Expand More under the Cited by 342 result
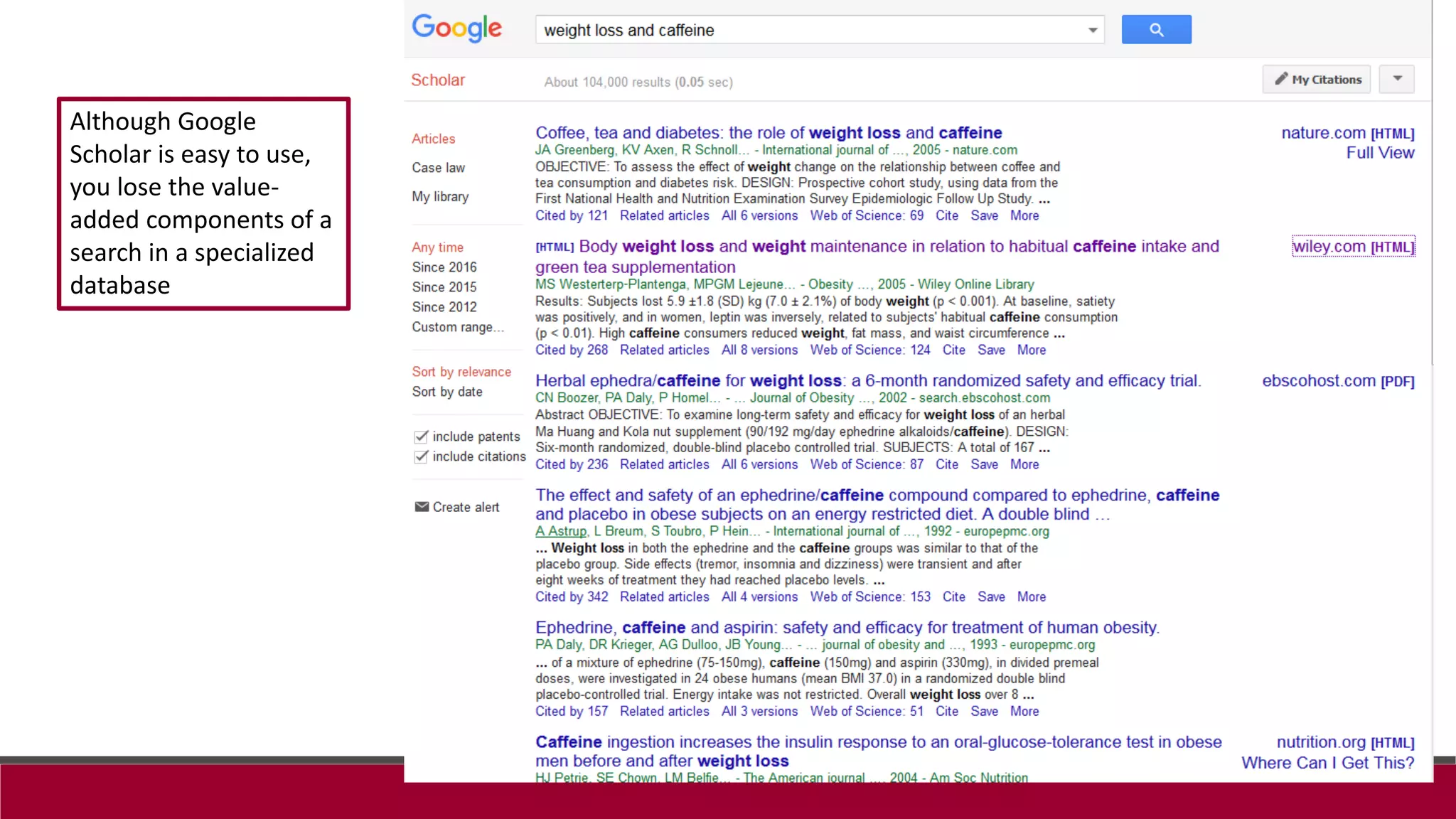This screenshot has height=819, width=1456. [x=1031, y=596]
